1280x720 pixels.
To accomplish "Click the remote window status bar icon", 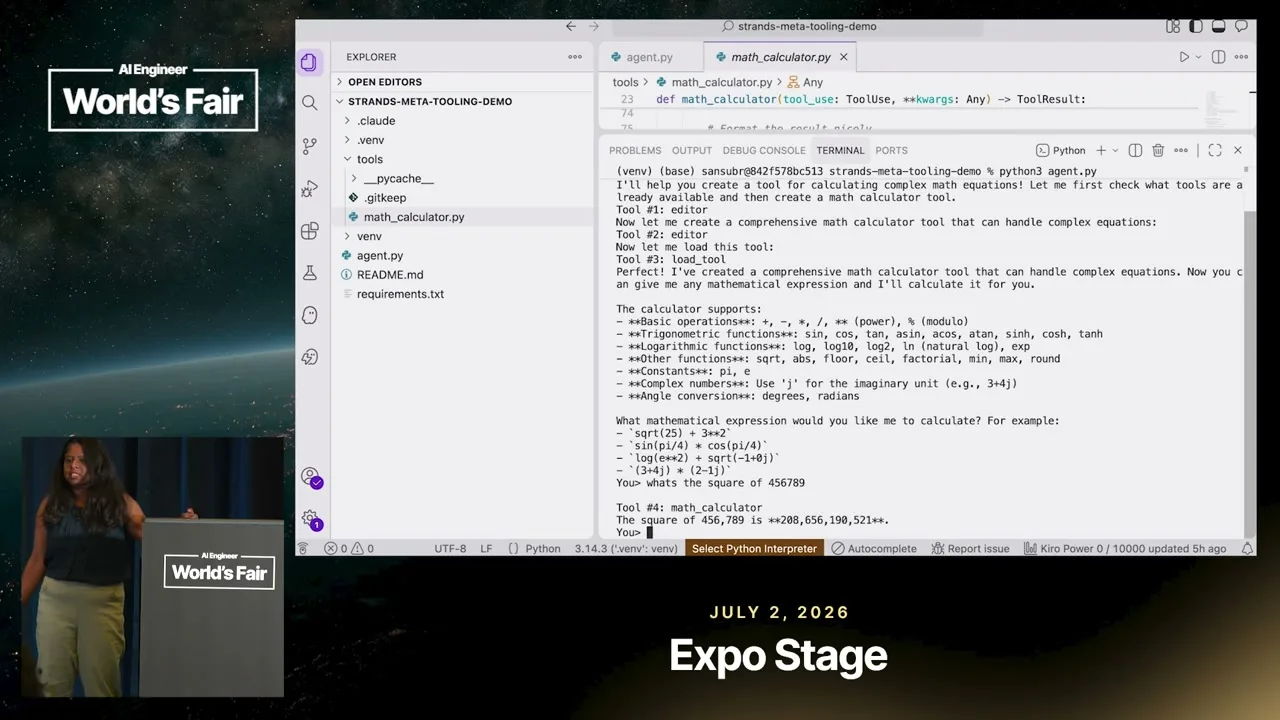I will click(x=303, y=548).
